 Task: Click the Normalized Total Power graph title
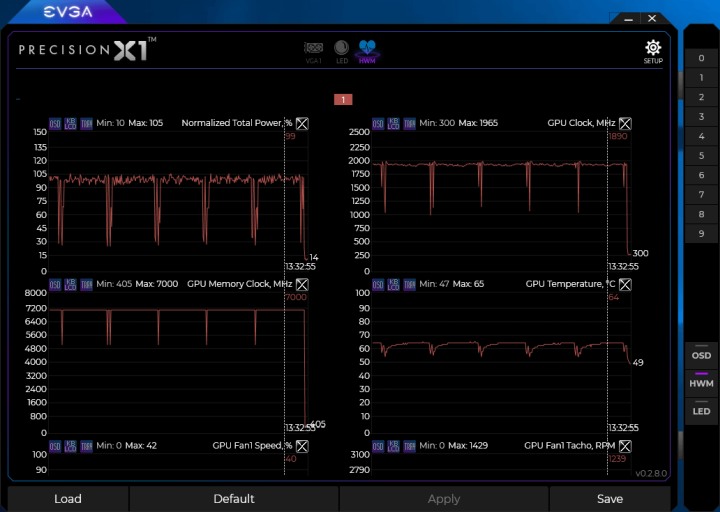(236, 123)
